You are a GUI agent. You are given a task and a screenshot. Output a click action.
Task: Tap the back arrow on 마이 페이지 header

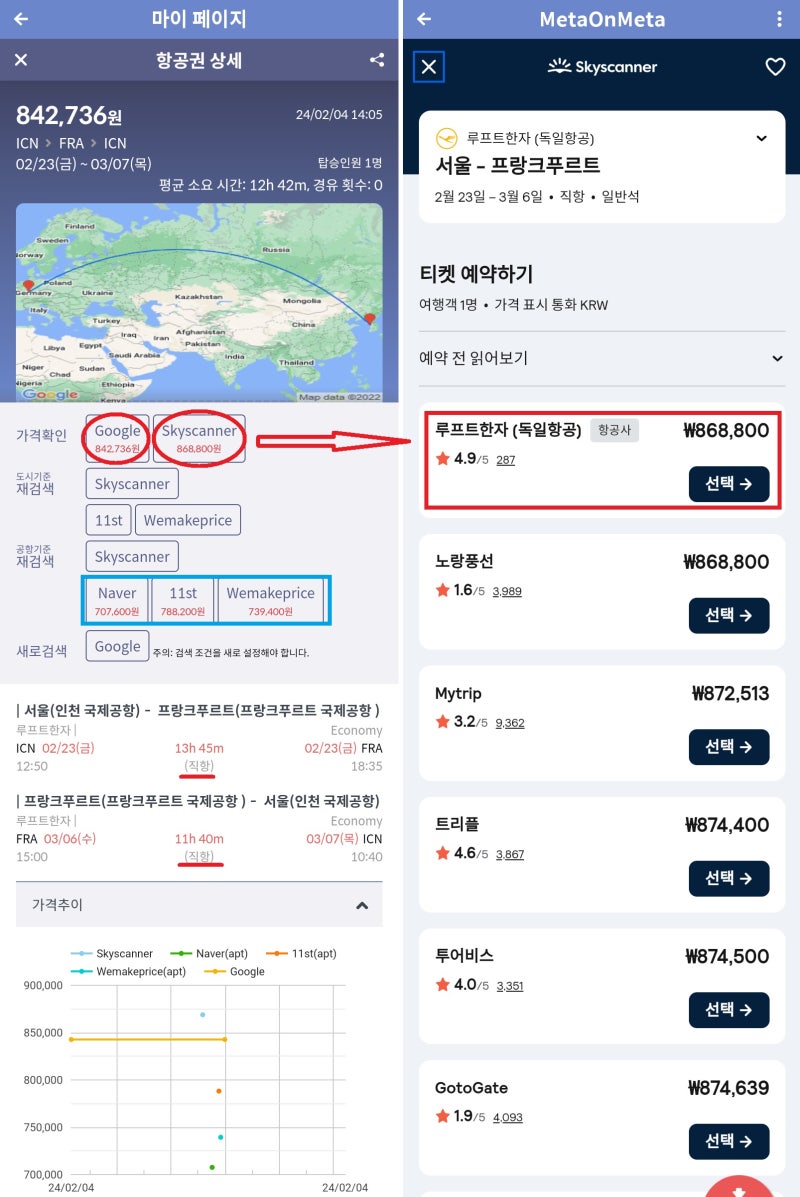[20, 18]
